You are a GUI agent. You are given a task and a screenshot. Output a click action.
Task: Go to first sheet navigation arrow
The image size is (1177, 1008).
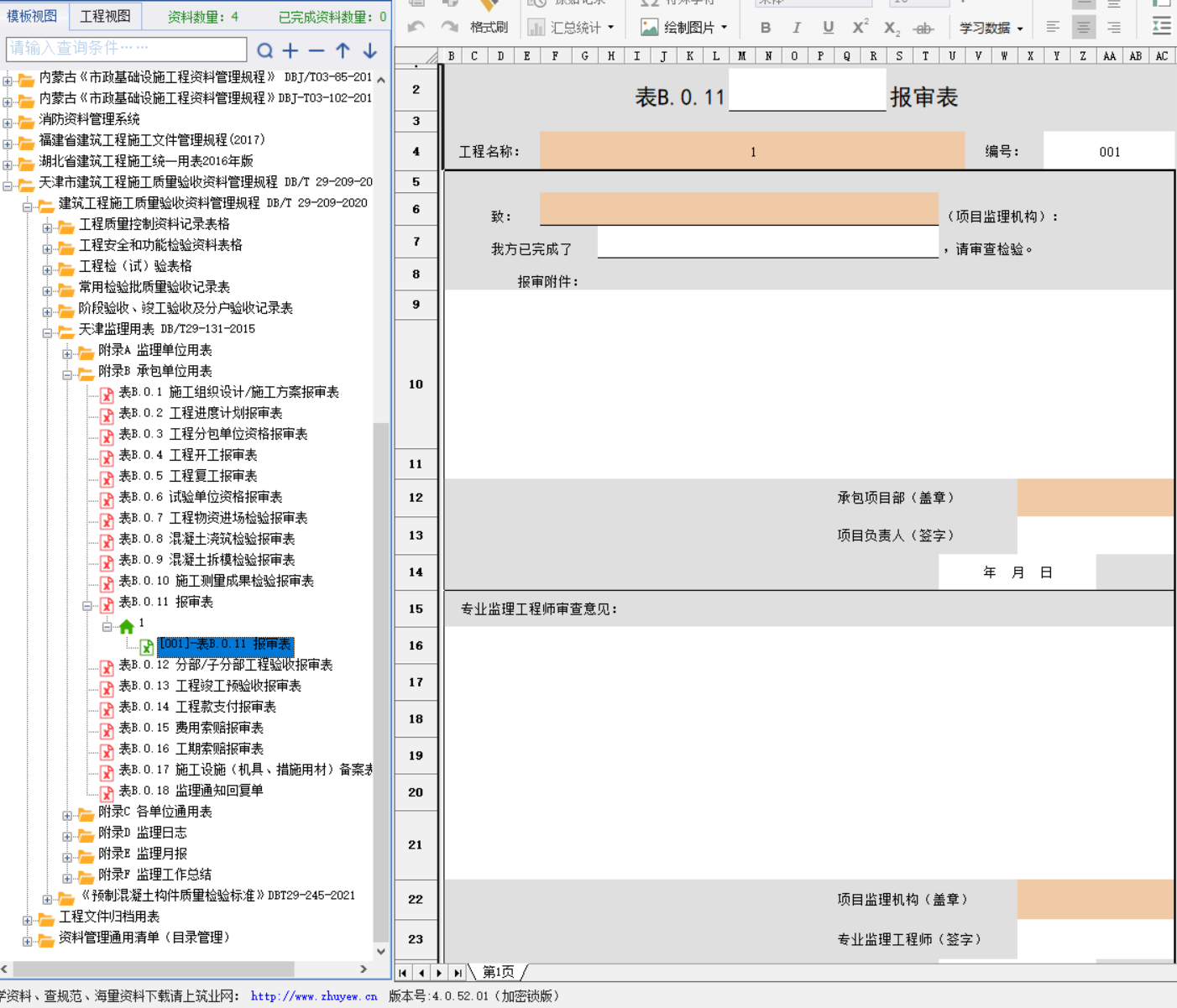[x=403, y=973]
